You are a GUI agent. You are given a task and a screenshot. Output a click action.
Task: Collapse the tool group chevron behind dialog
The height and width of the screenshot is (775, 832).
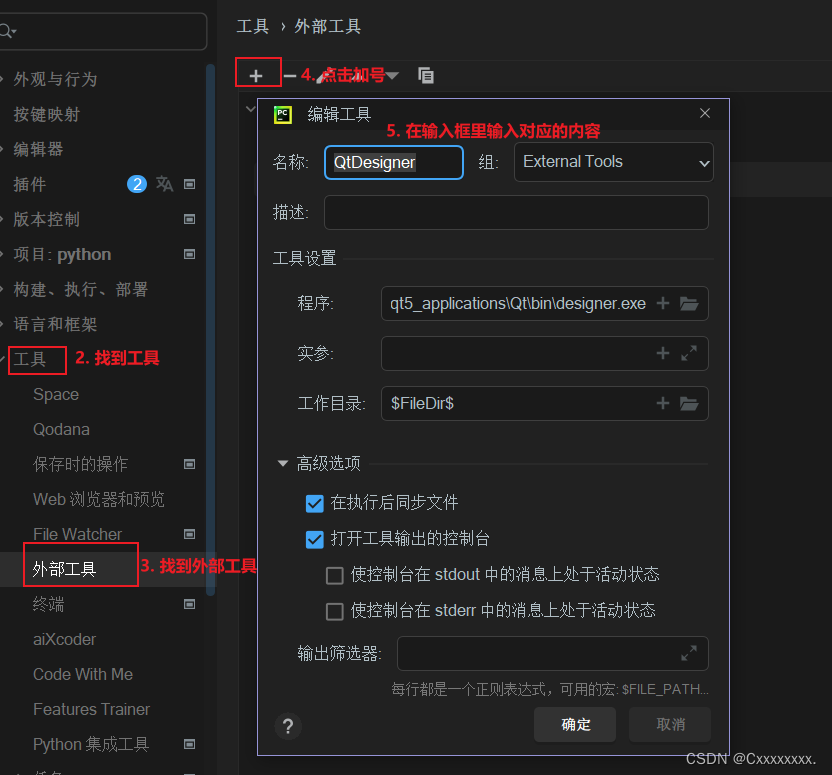coord(250,109)
